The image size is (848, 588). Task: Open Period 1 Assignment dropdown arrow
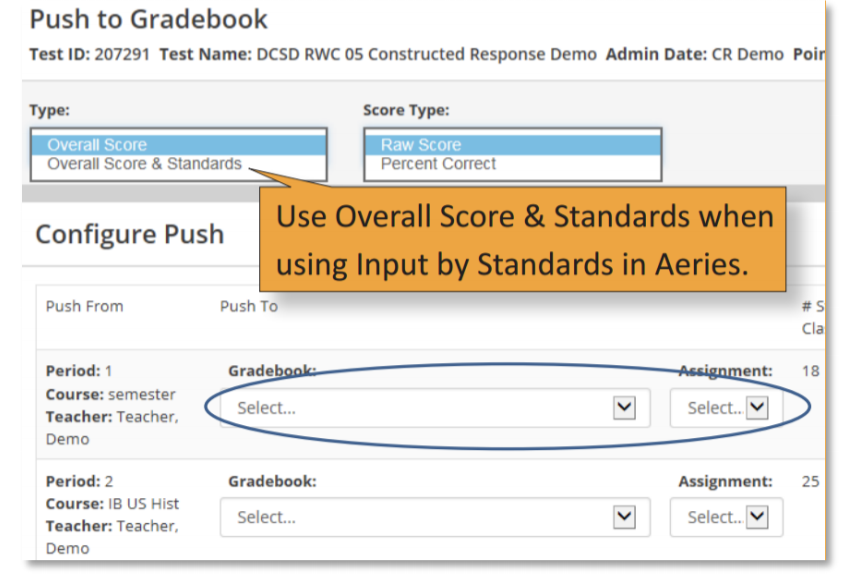757,407
